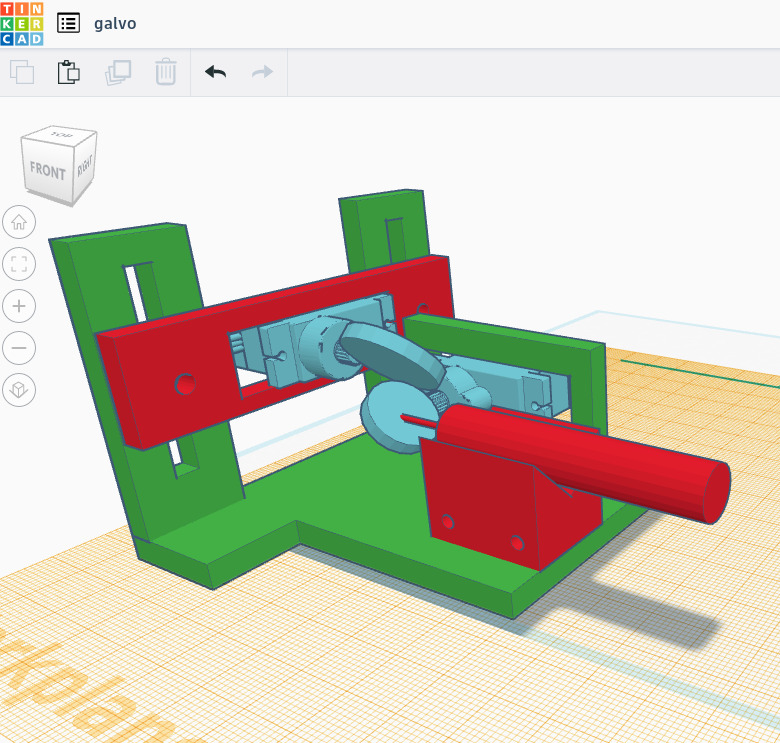Redo the last undone action
Image resolution: width=780 pixels, height=743 pixels.
262,72
